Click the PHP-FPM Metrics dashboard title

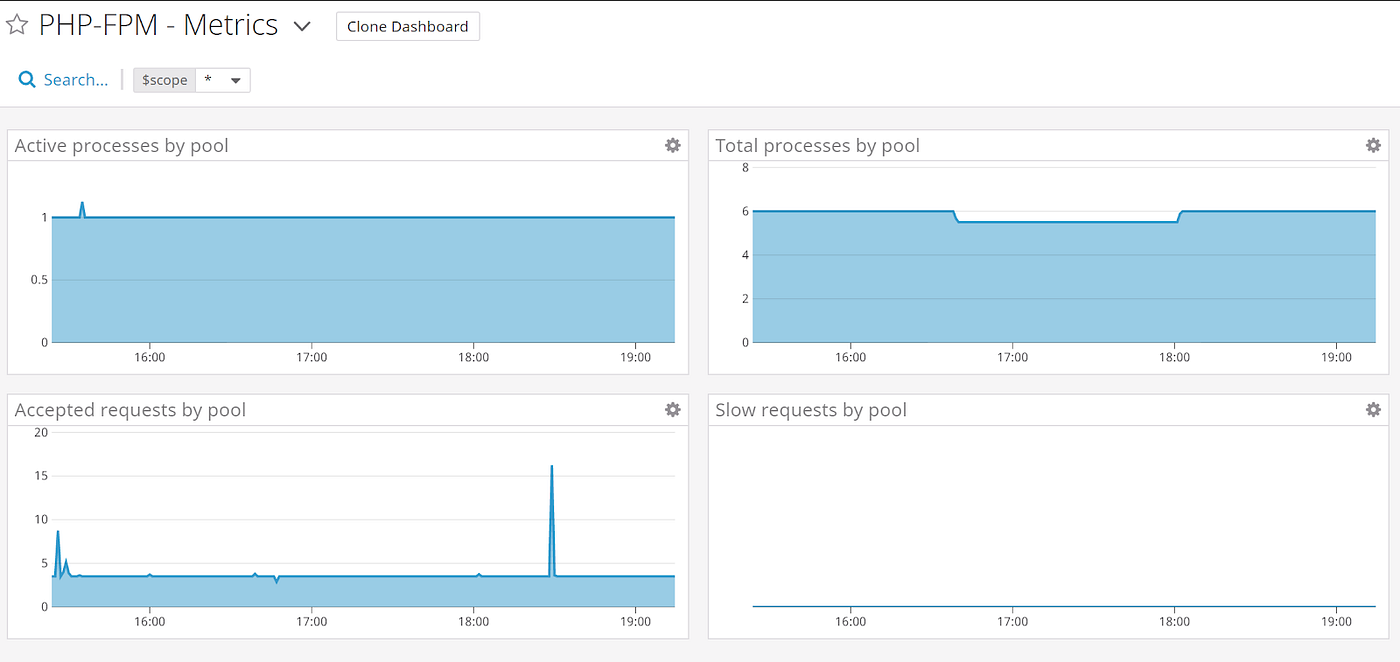pyautogui.click(x=159, y=25)
